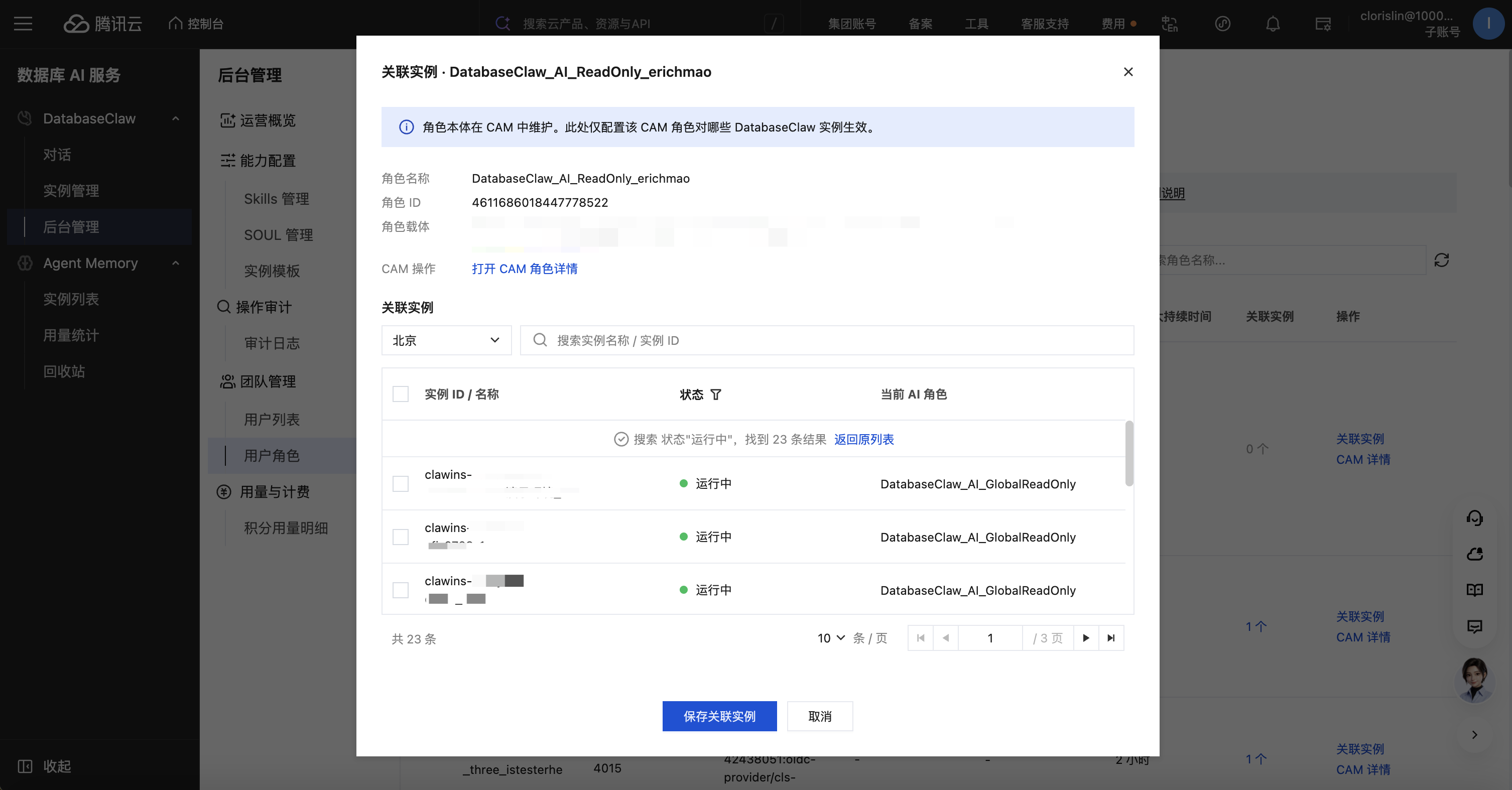This screenshot has width=1512, height=790.
Task: Open the 状态 column filter
Action: (x=715, y=394)
